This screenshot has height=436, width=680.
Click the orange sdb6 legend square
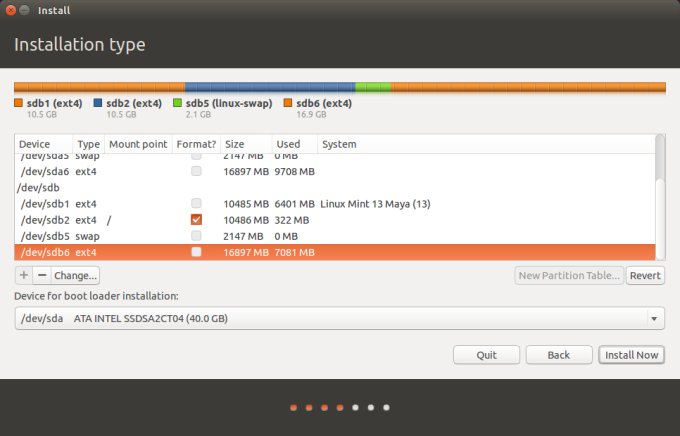click(288, 103)
